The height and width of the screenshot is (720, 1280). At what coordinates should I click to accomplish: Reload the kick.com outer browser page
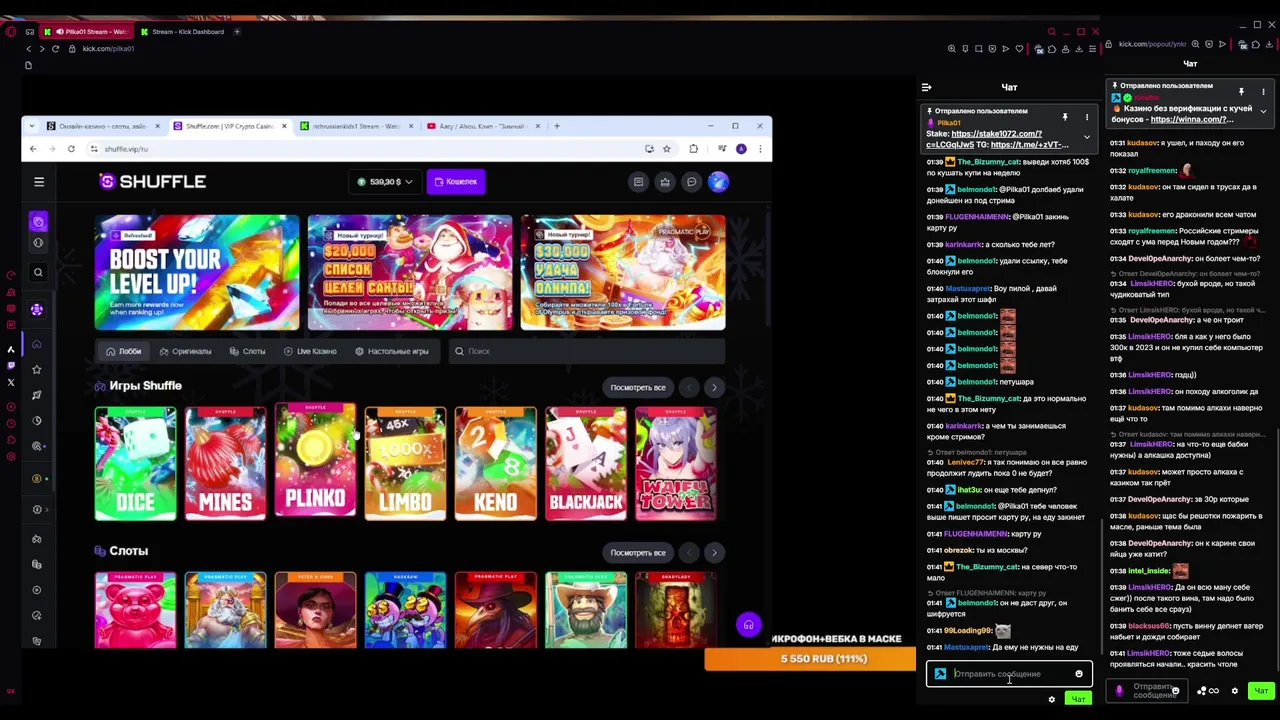tap(55, 48)
